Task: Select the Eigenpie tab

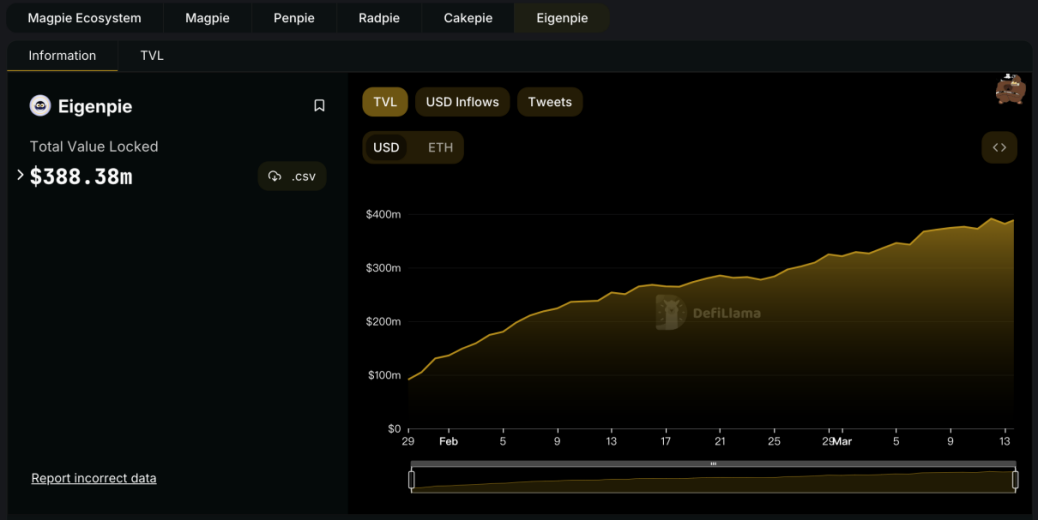Action: pyautogui.click(x=562, y=18)
